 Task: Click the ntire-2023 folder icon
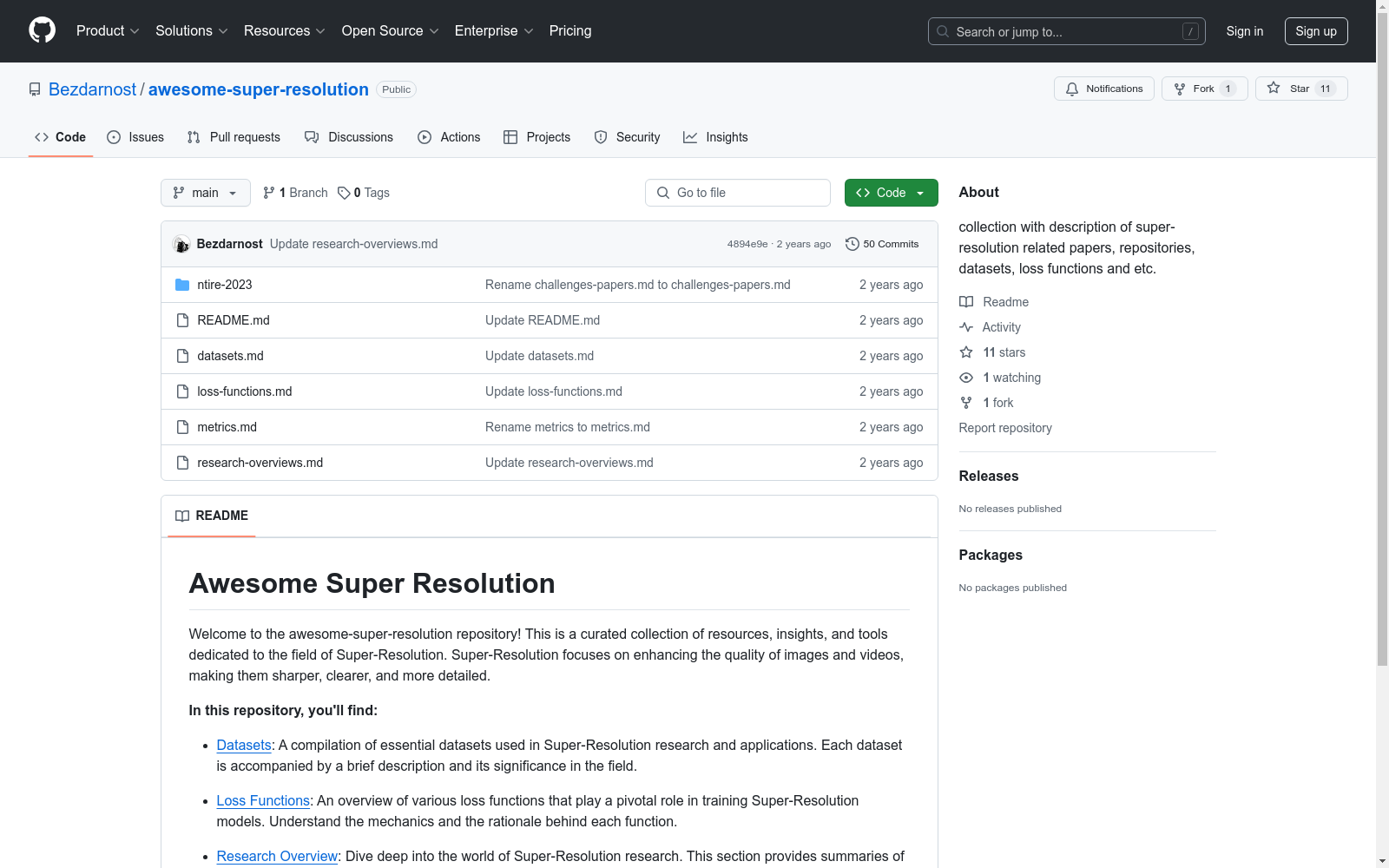182,285
